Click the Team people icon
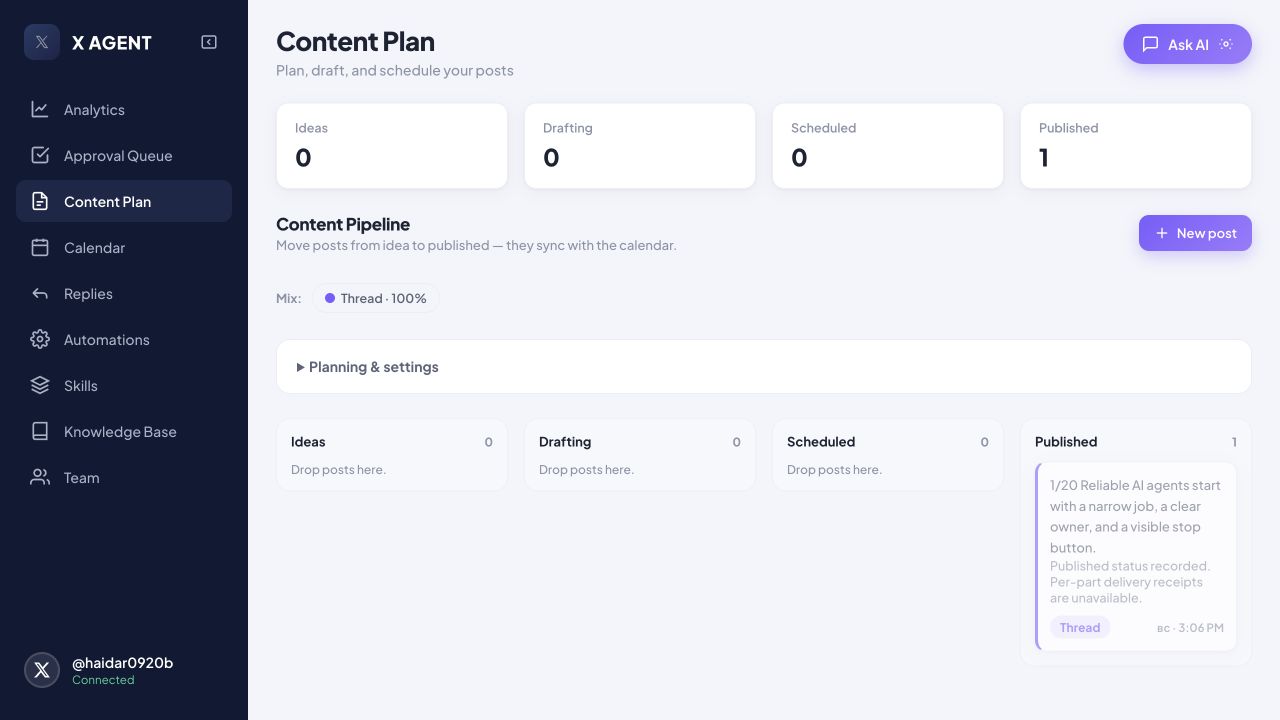The height and width of the screenshot is (720, 1280). (40, 478)
